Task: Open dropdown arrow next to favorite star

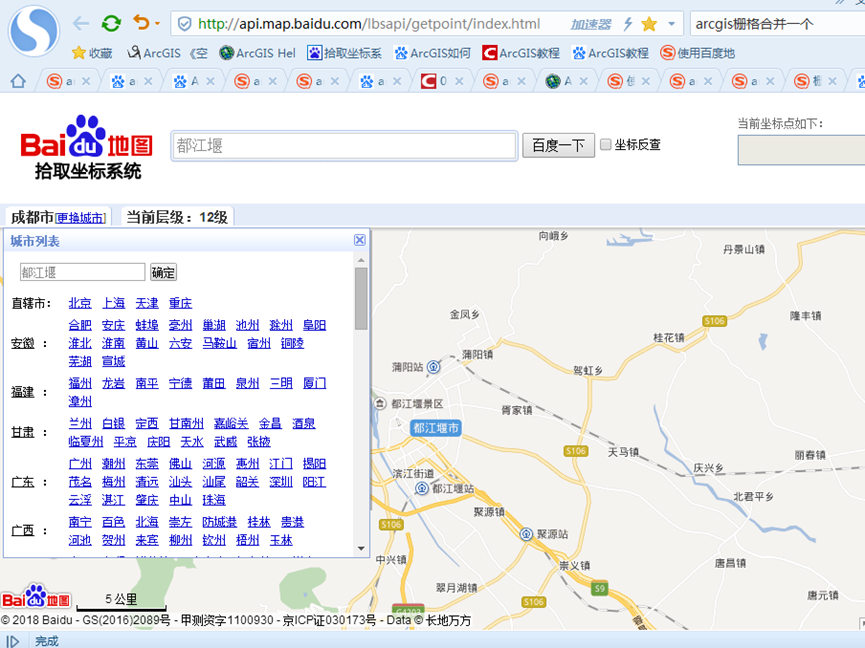Action: click(670, 24)
